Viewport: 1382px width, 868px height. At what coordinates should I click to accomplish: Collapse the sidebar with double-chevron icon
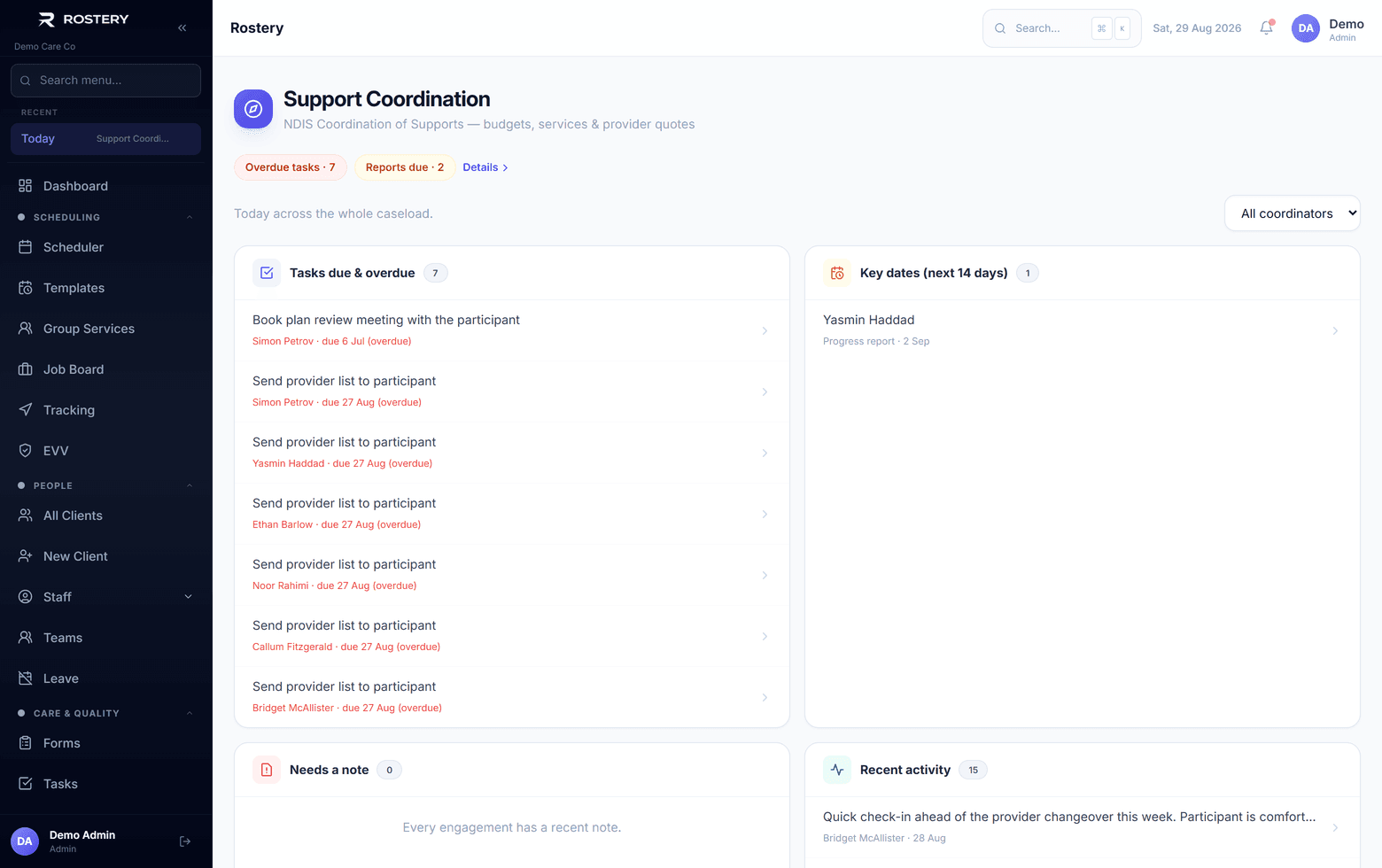point(182,27)
